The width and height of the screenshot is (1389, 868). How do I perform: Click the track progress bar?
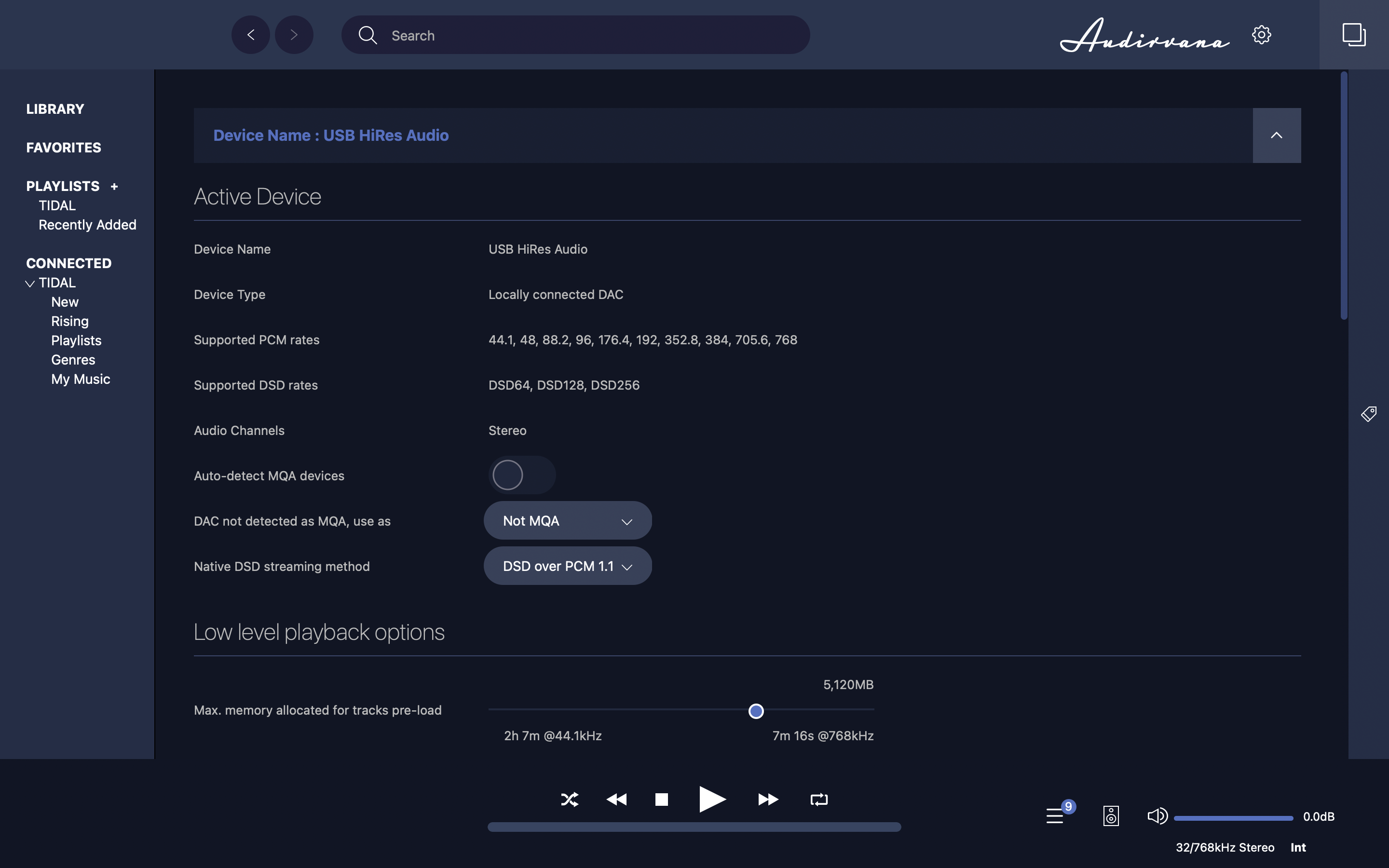coord(694,827)
